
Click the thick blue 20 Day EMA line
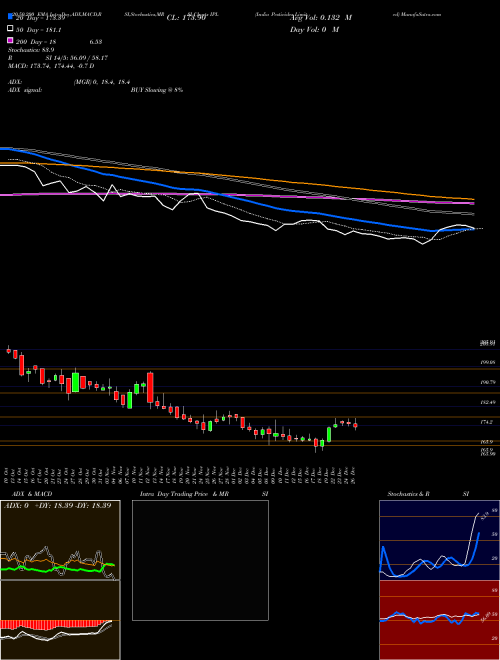click(236, 197)
